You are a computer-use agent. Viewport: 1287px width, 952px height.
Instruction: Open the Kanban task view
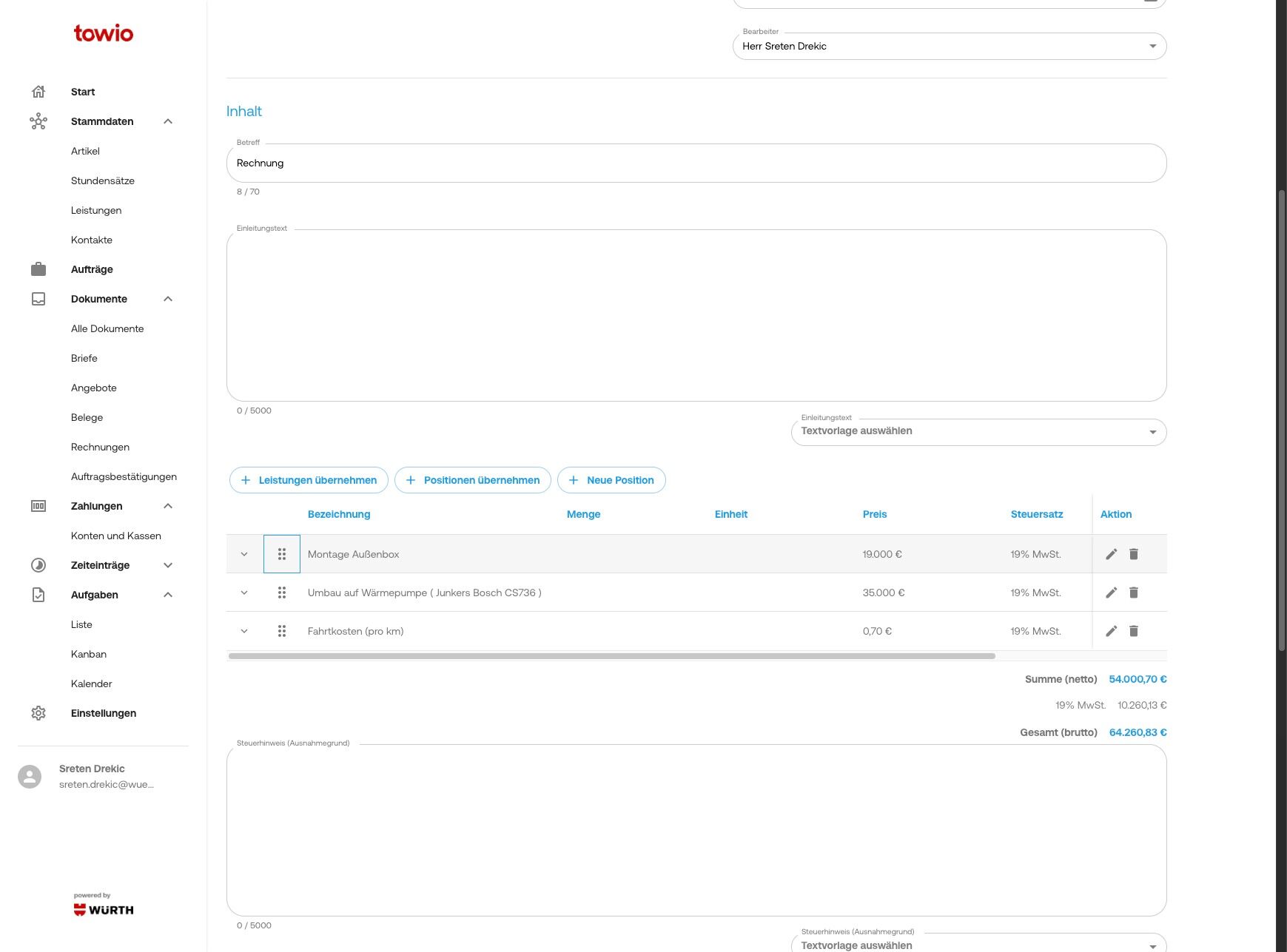[x=89, y=654]
